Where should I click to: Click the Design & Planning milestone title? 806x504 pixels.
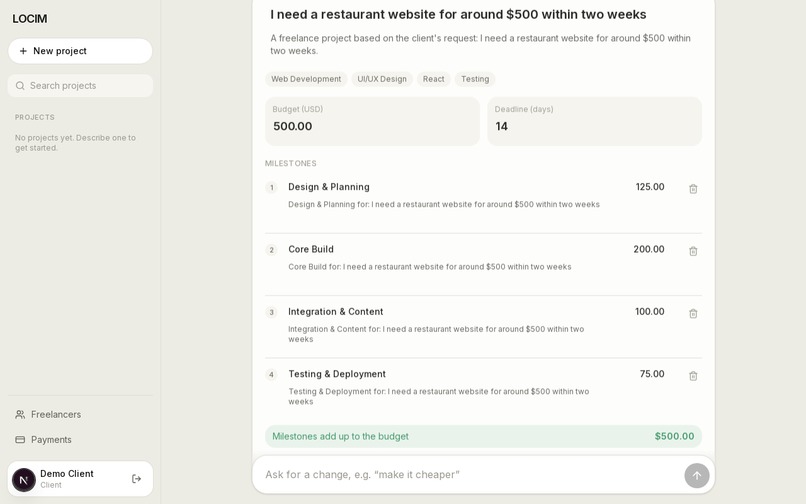click(328, 187)
